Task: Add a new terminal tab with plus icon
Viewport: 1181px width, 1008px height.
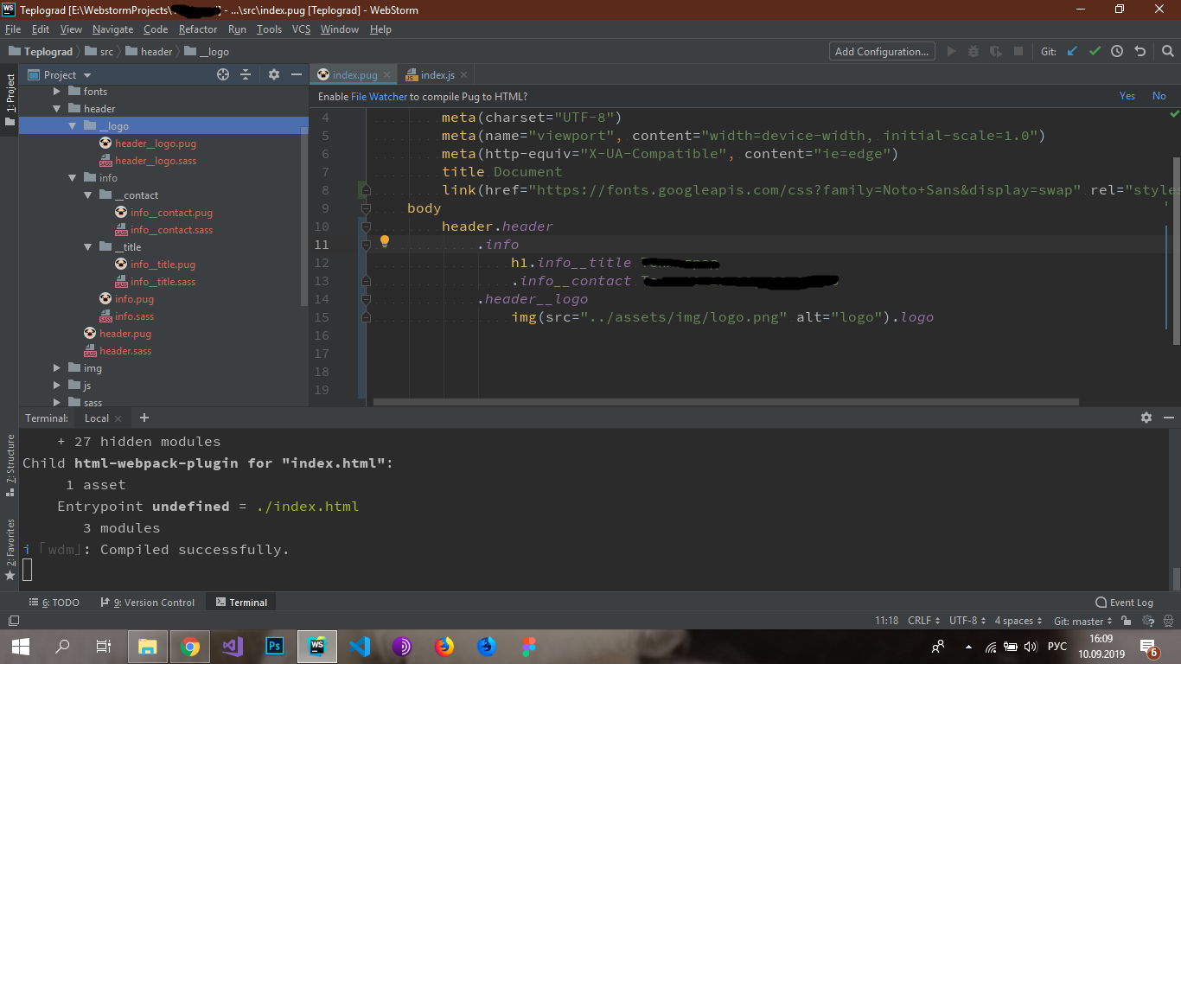Action: 144,418
